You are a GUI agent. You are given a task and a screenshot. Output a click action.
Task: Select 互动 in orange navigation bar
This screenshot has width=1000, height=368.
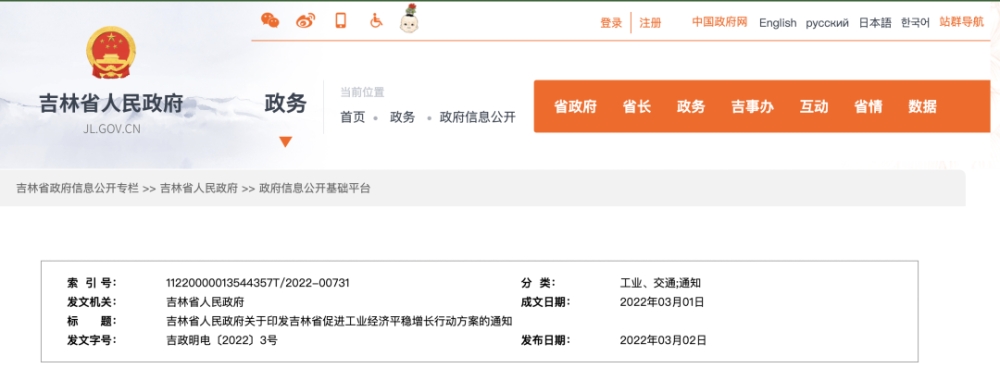pyautogui.click(x=814, y=107)
